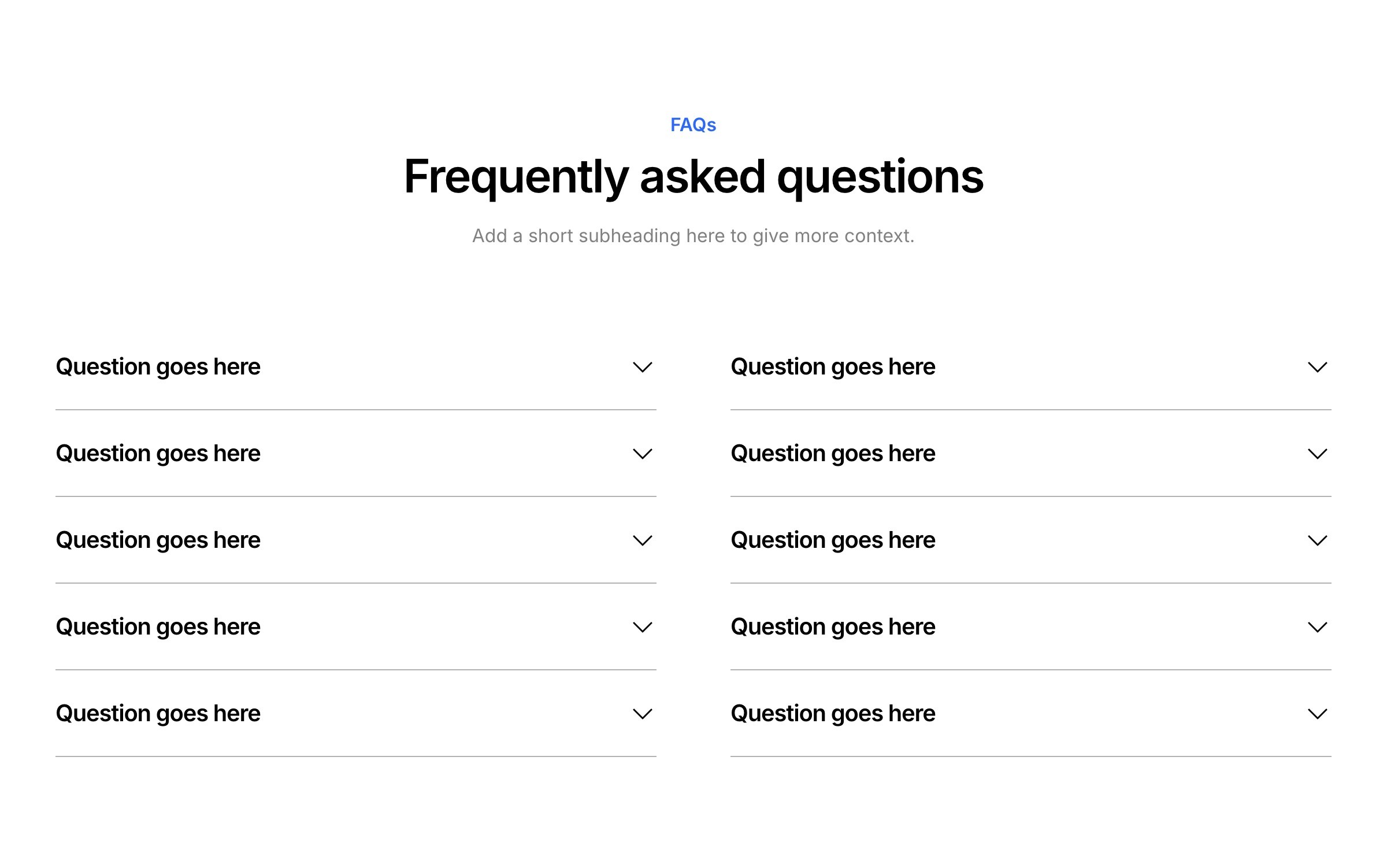The height and width of the screenshot is (868, 1387).
Task: Open bottom question title in right column
Action: (833, 714)
